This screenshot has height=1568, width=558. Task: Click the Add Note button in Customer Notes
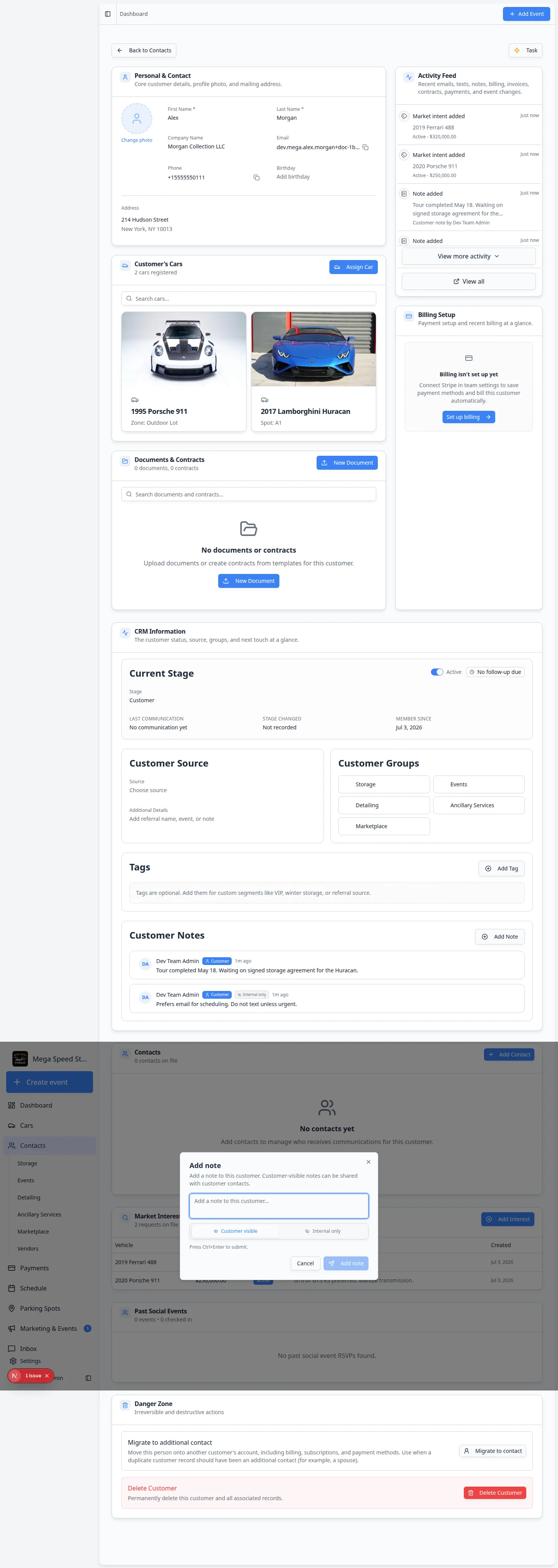(x=499, y=937)
